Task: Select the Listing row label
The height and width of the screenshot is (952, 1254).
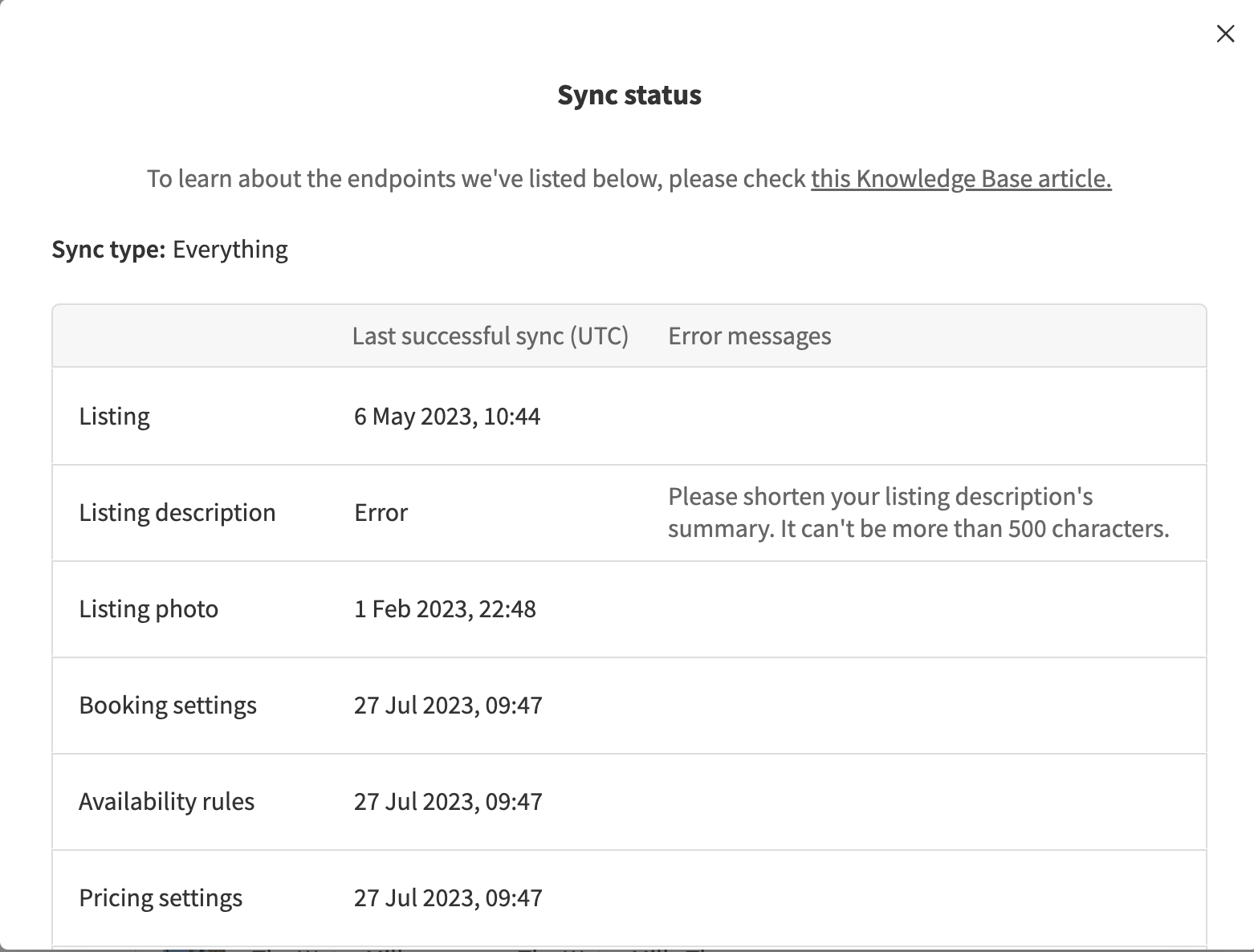Action: coord(114,416)
